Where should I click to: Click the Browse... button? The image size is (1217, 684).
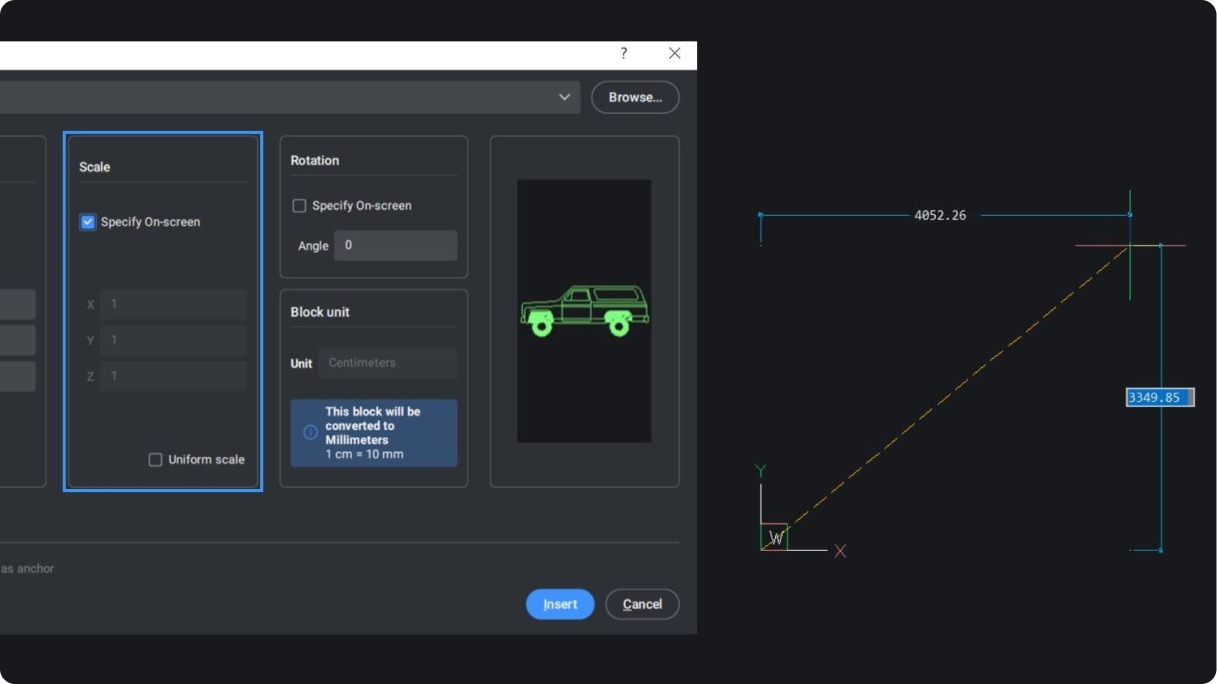point(635,97)
